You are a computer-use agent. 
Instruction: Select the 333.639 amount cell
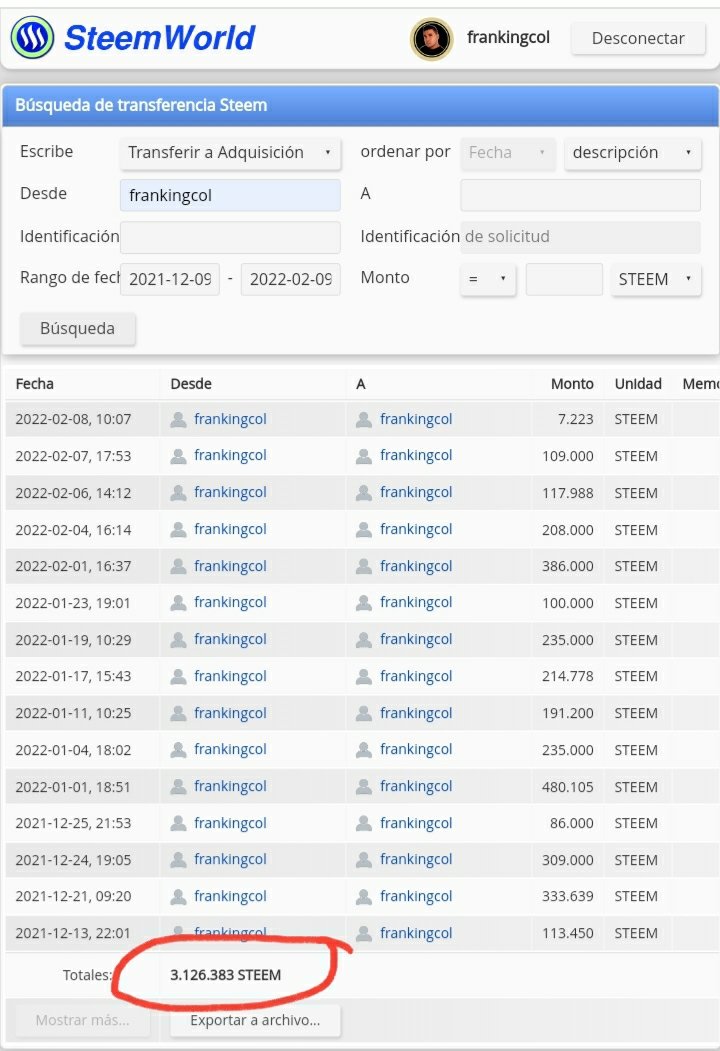pyautogui.click(x=567, y=897)
